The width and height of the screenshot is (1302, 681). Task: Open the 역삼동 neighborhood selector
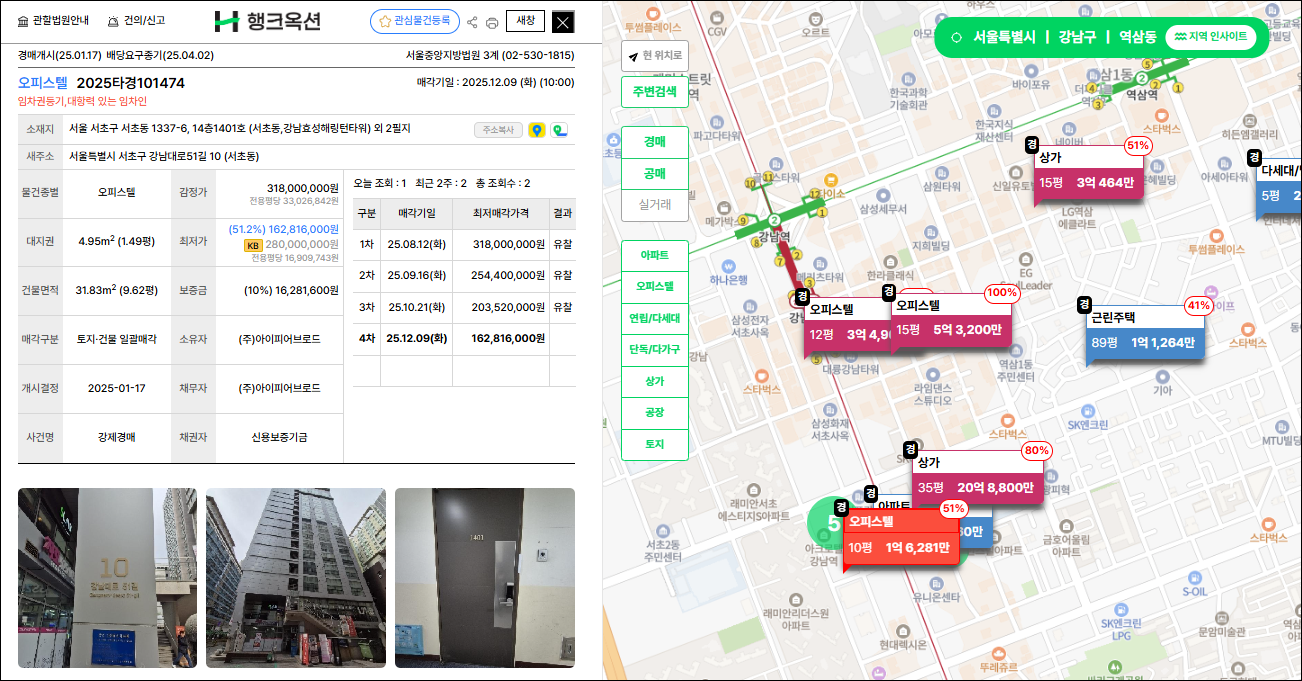coord(1138,37)
